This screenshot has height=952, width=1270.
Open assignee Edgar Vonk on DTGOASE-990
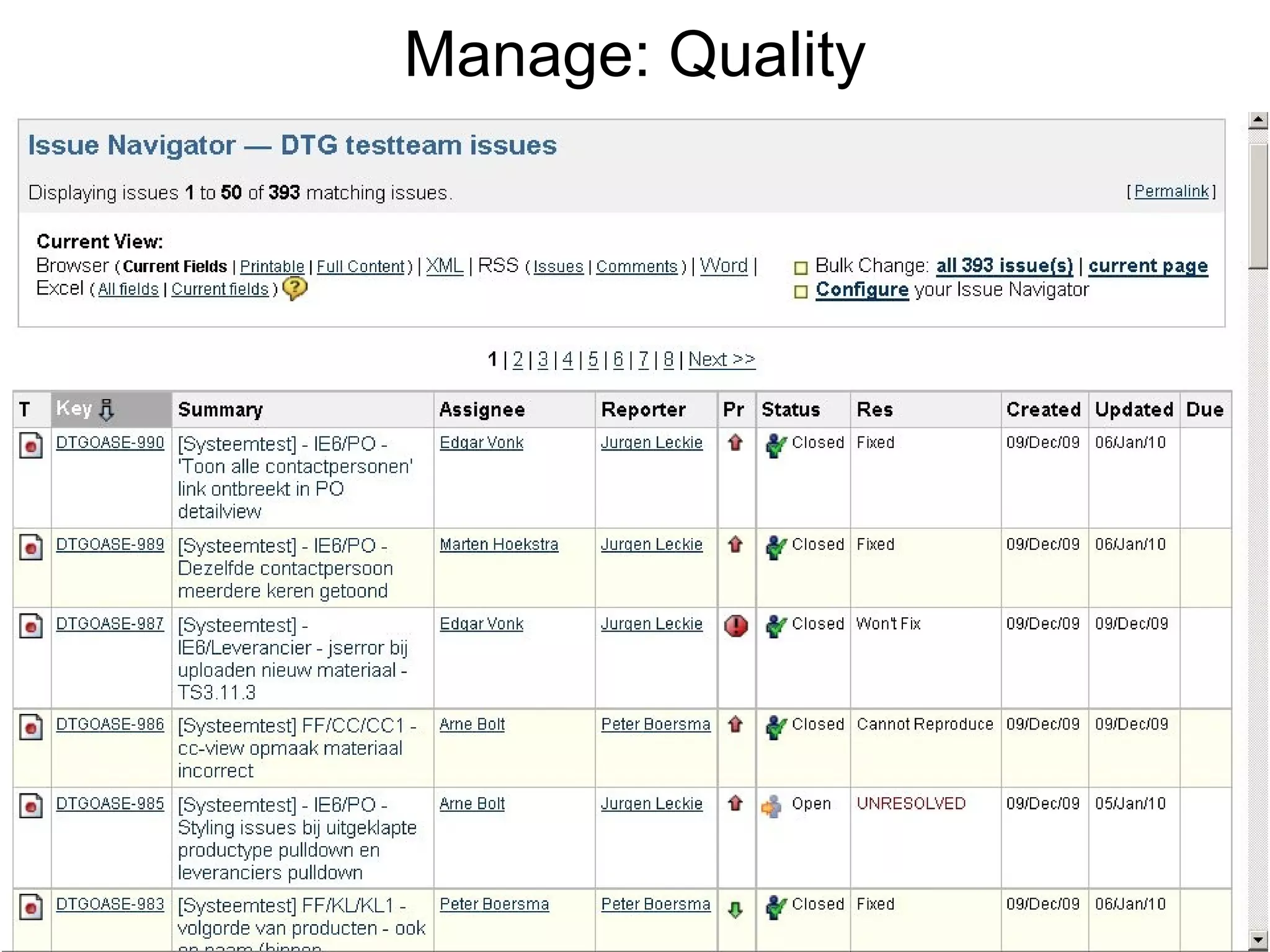pos(482,443)
